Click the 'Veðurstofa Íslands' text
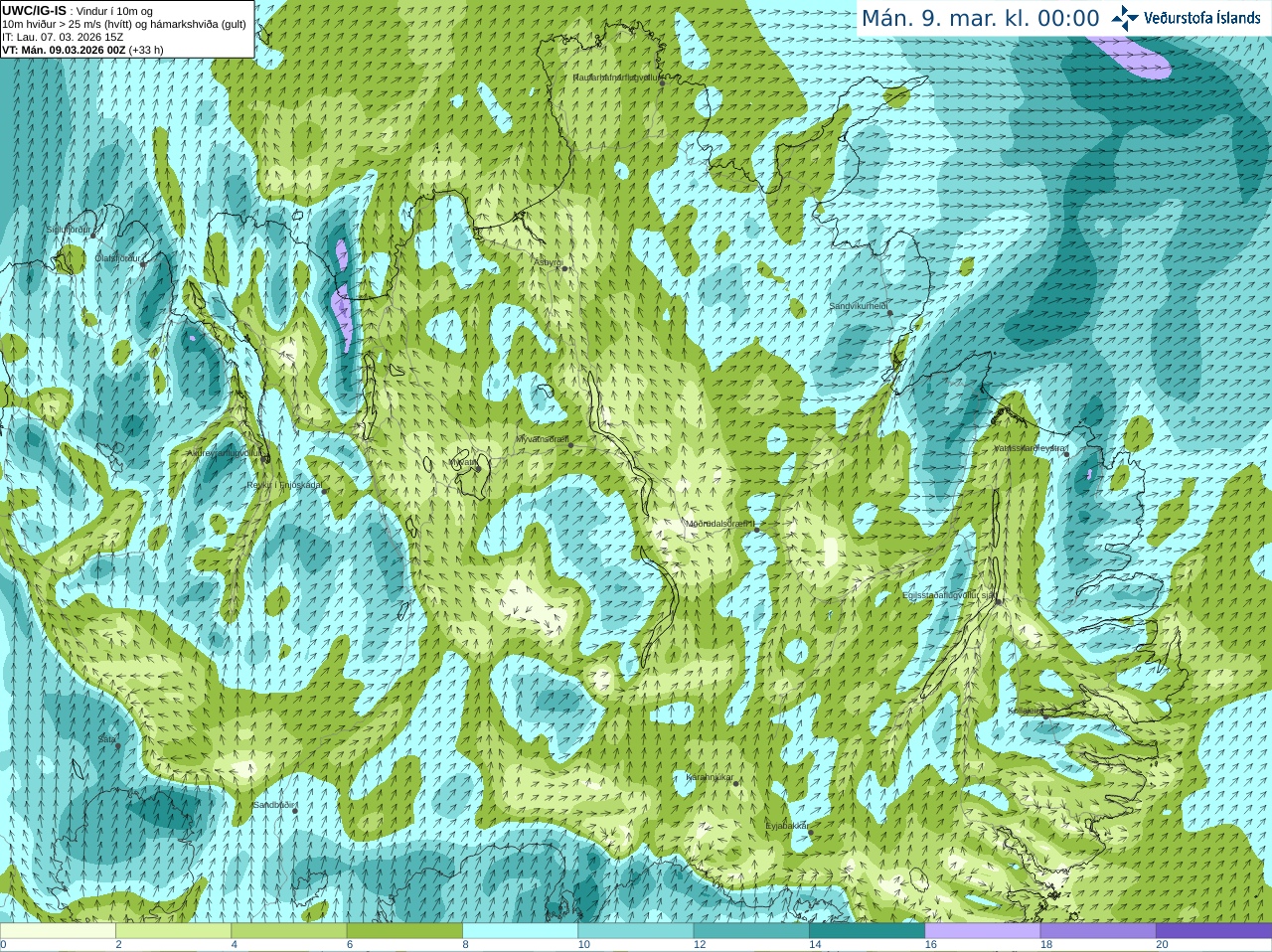1272x952 pixels. coord(1202,18)
